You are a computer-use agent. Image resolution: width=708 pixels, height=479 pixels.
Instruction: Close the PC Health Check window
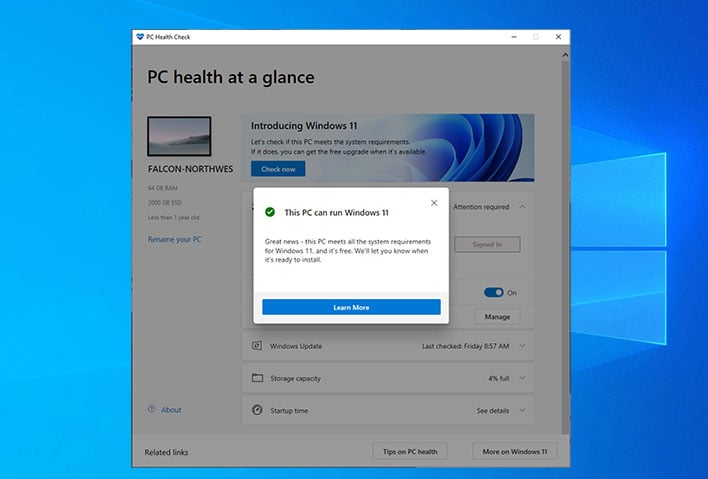point(559,37)
